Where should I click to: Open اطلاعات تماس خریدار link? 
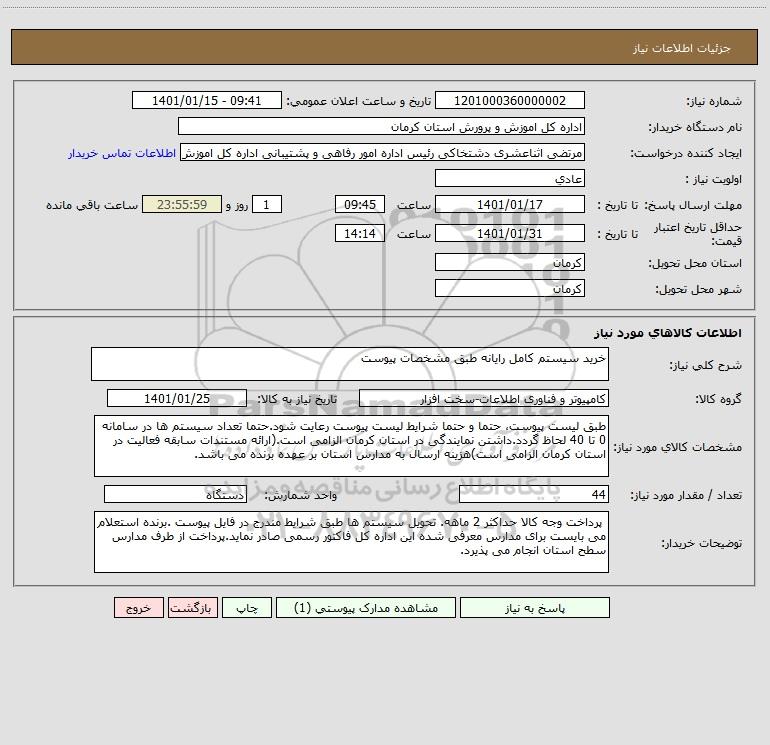click(122, 153)
